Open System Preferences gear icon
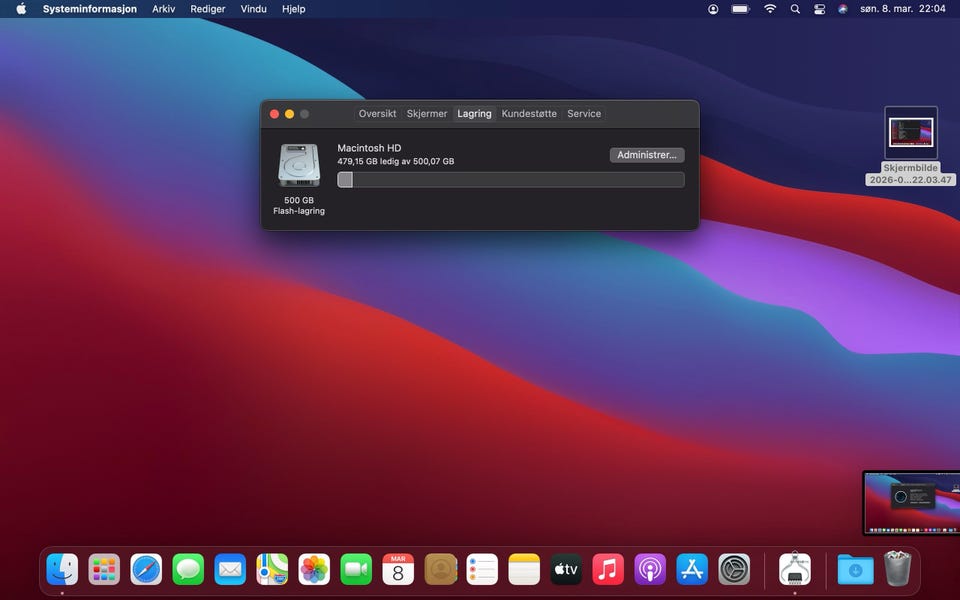 pyautogui.click(x=734, y=569)
